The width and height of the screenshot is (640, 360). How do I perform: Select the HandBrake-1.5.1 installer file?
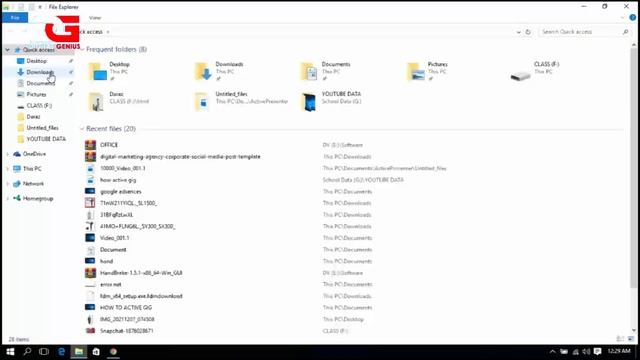click(141, 273)
